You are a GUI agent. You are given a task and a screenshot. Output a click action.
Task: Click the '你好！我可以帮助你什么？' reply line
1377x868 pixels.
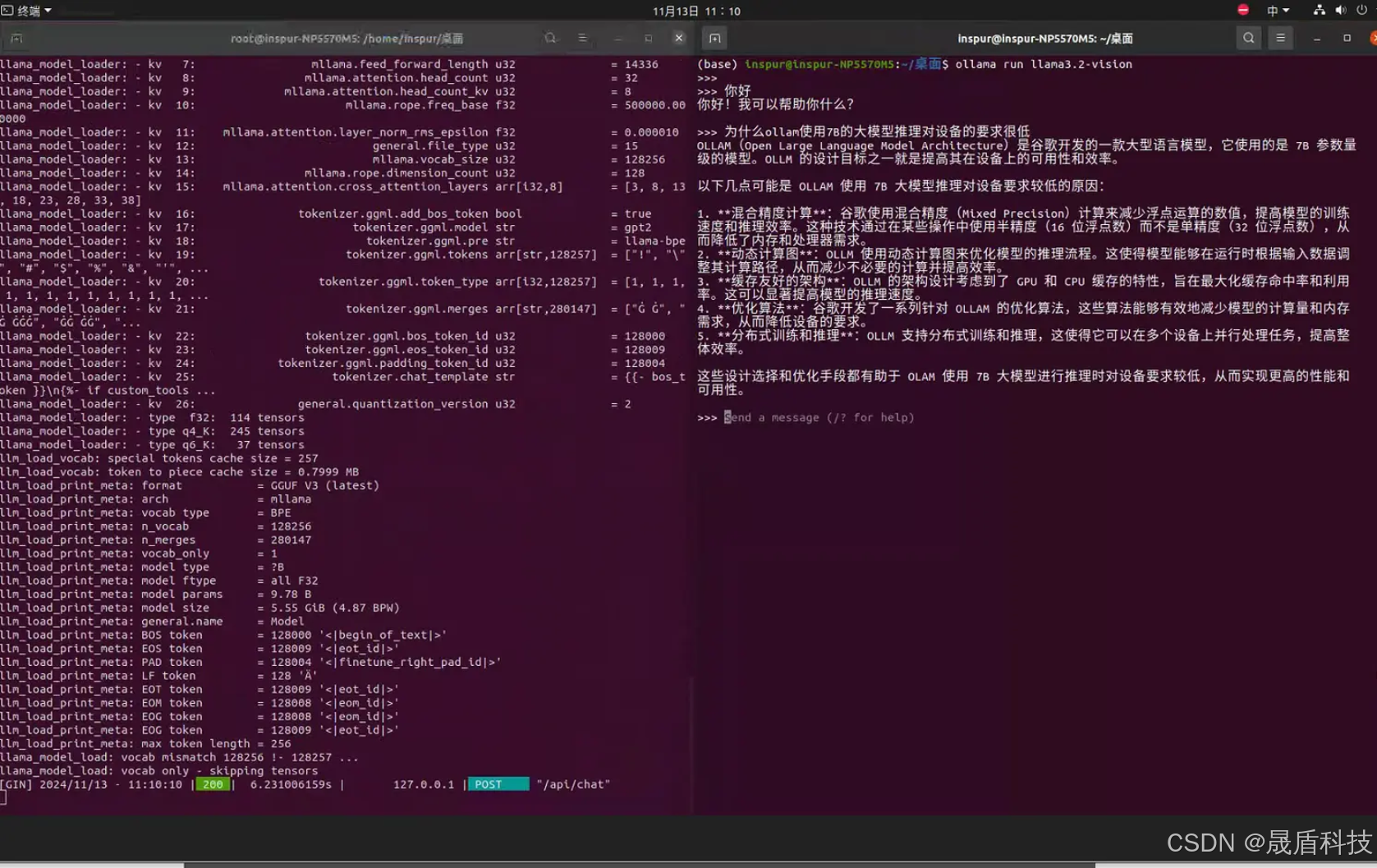tap(775, 104)
